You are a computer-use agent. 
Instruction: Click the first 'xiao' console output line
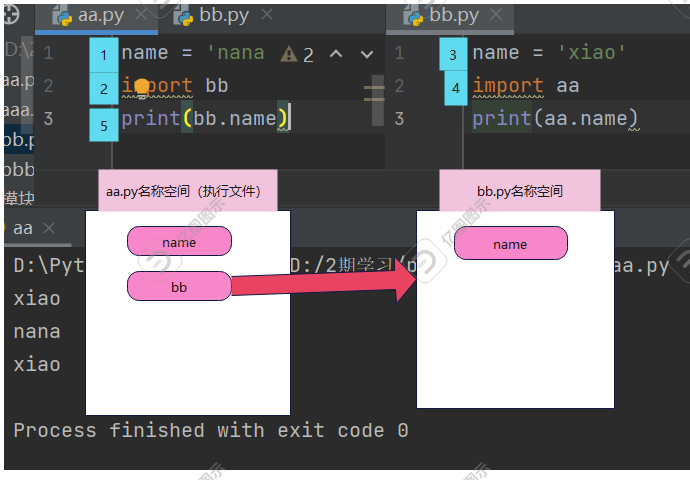pyautogui.click(x=37, y=299)
